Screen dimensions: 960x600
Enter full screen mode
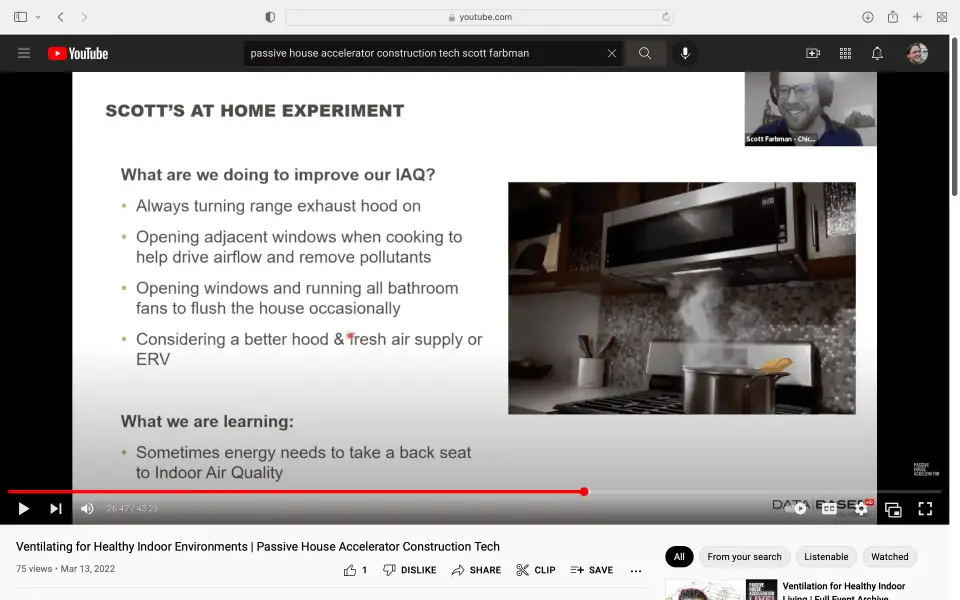pyautogui.click(x=925, y=509)
